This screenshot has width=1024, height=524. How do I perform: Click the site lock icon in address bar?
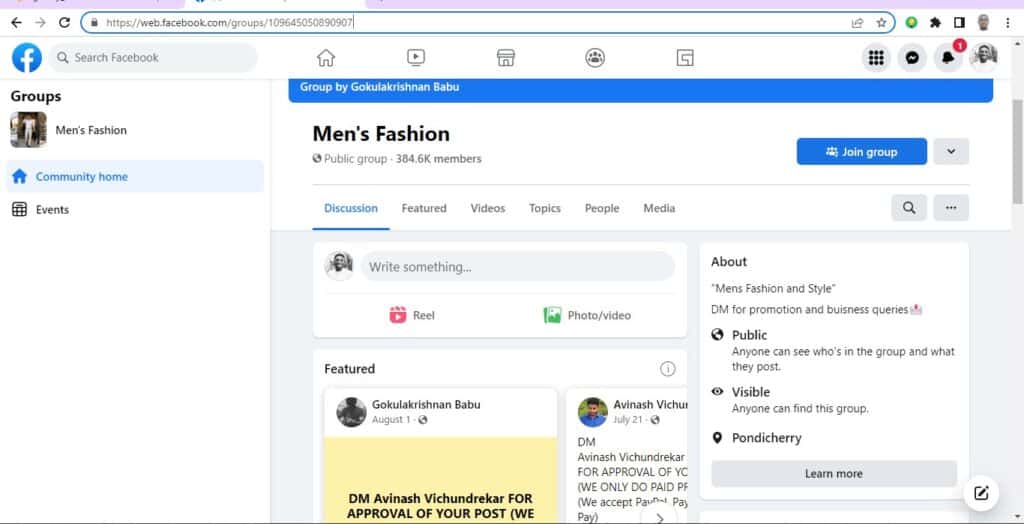[x=94, y=23]
